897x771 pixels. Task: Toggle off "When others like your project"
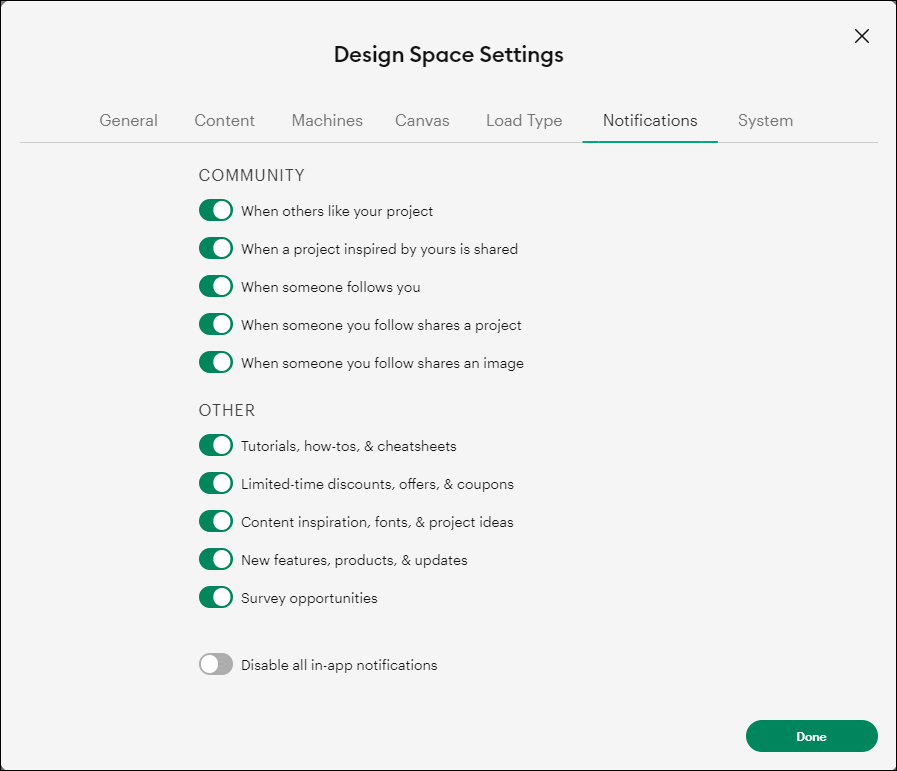[215, 210]
